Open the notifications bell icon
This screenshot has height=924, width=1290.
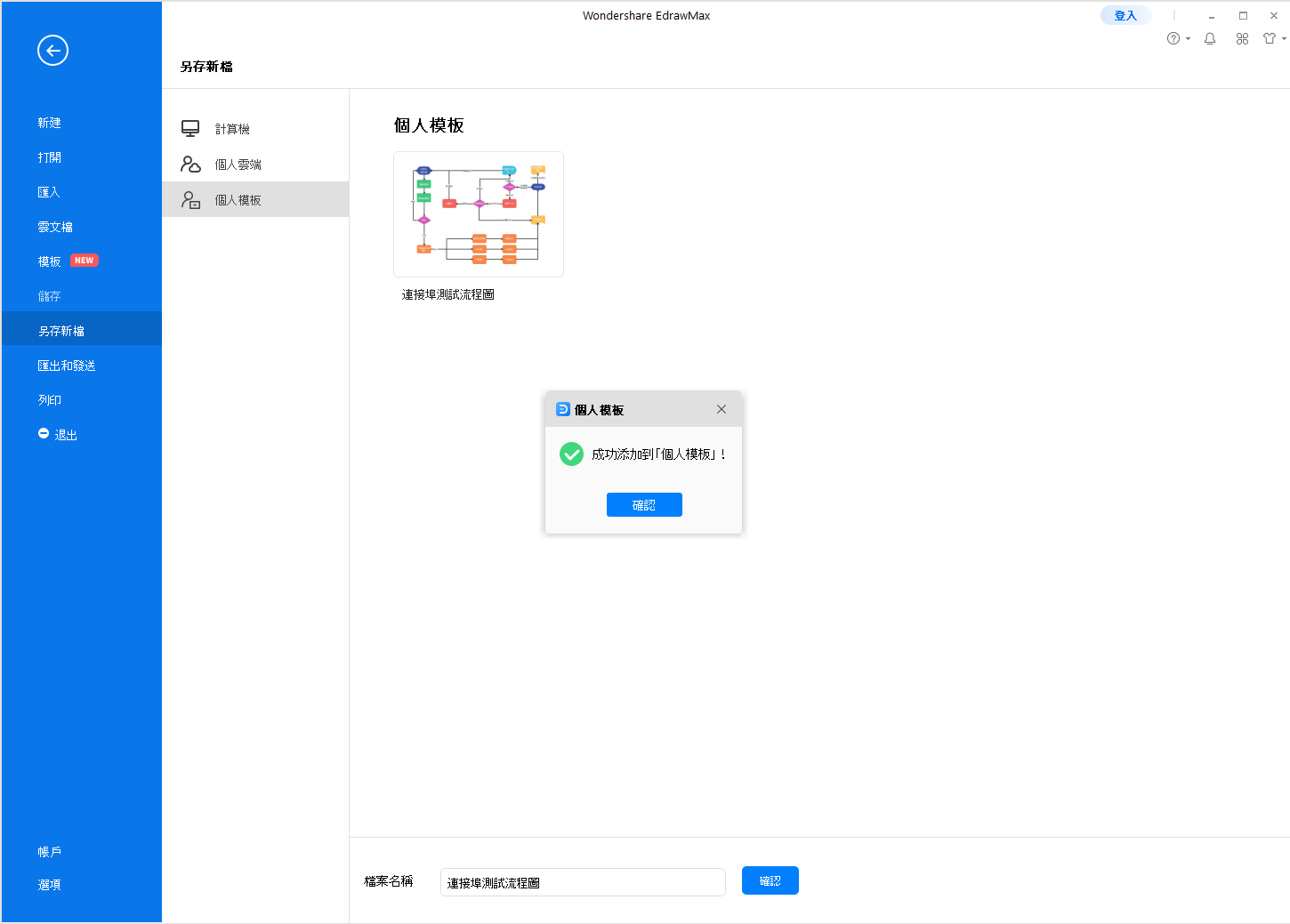pos(1210,38)
